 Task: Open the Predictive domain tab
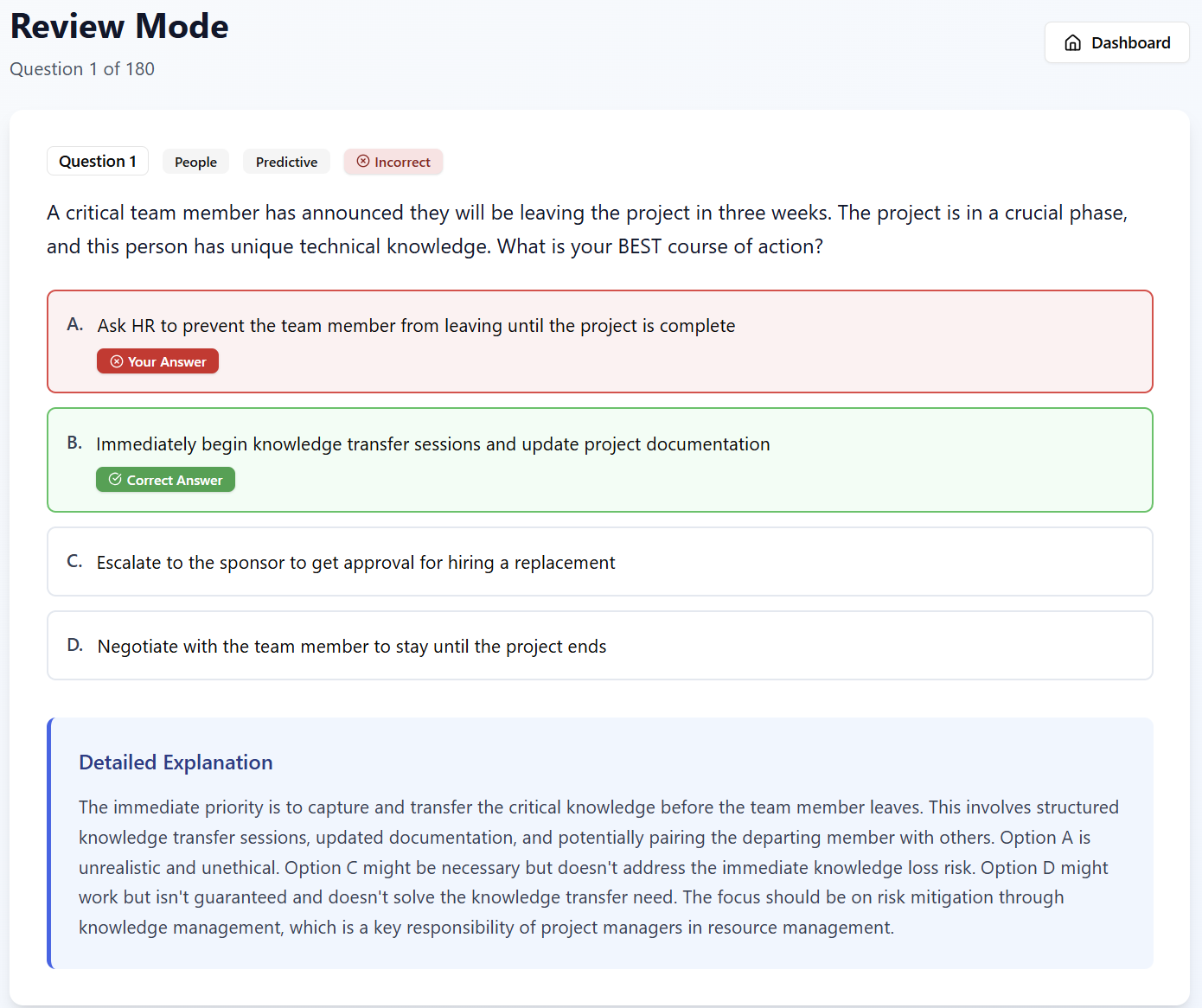pyautogui.click(x=286, y=162)
